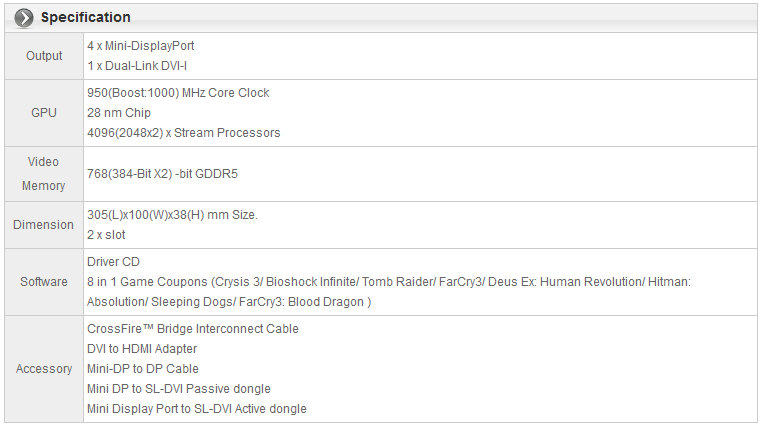Image resolution: width=761 pixels, height=426 pixels.
Task: Click the CrossFire Bridge Interconnect Cable line
Action: tap(193, 328)
